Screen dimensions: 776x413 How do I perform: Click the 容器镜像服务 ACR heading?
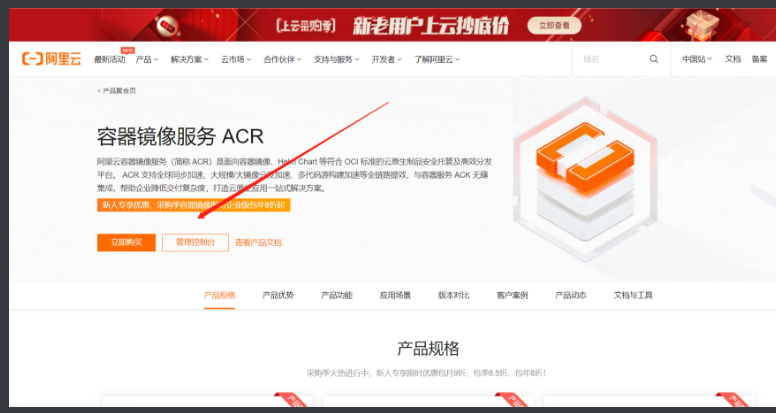coord(180,137)
